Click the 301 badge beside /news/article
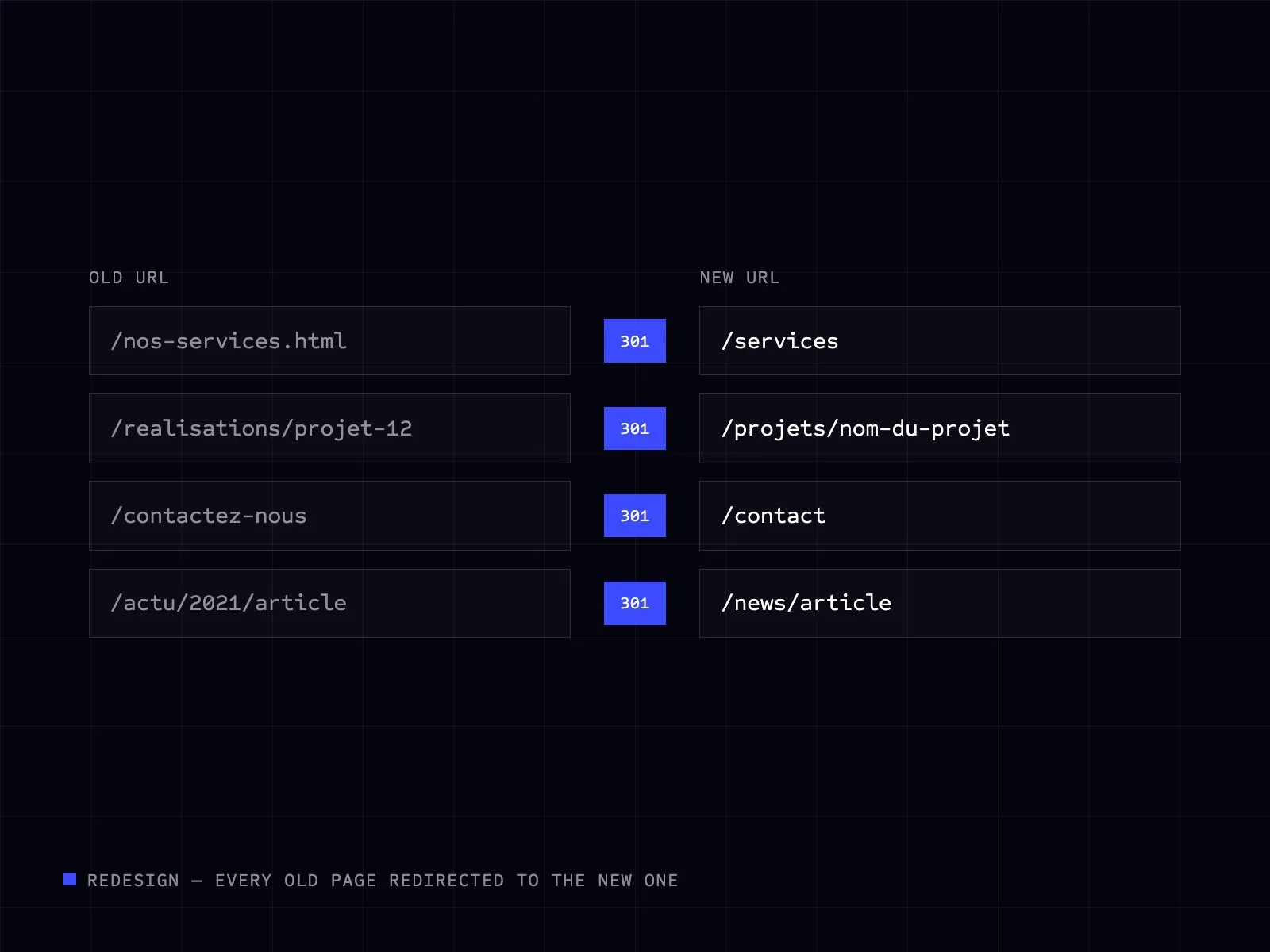This screenshot has width=1270, height=952. (x=635, y=603)
